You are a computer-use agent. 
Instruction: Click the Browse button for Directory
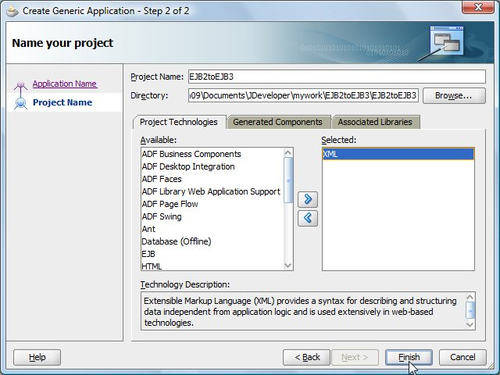pyautogui.click(x=454, y=96)
